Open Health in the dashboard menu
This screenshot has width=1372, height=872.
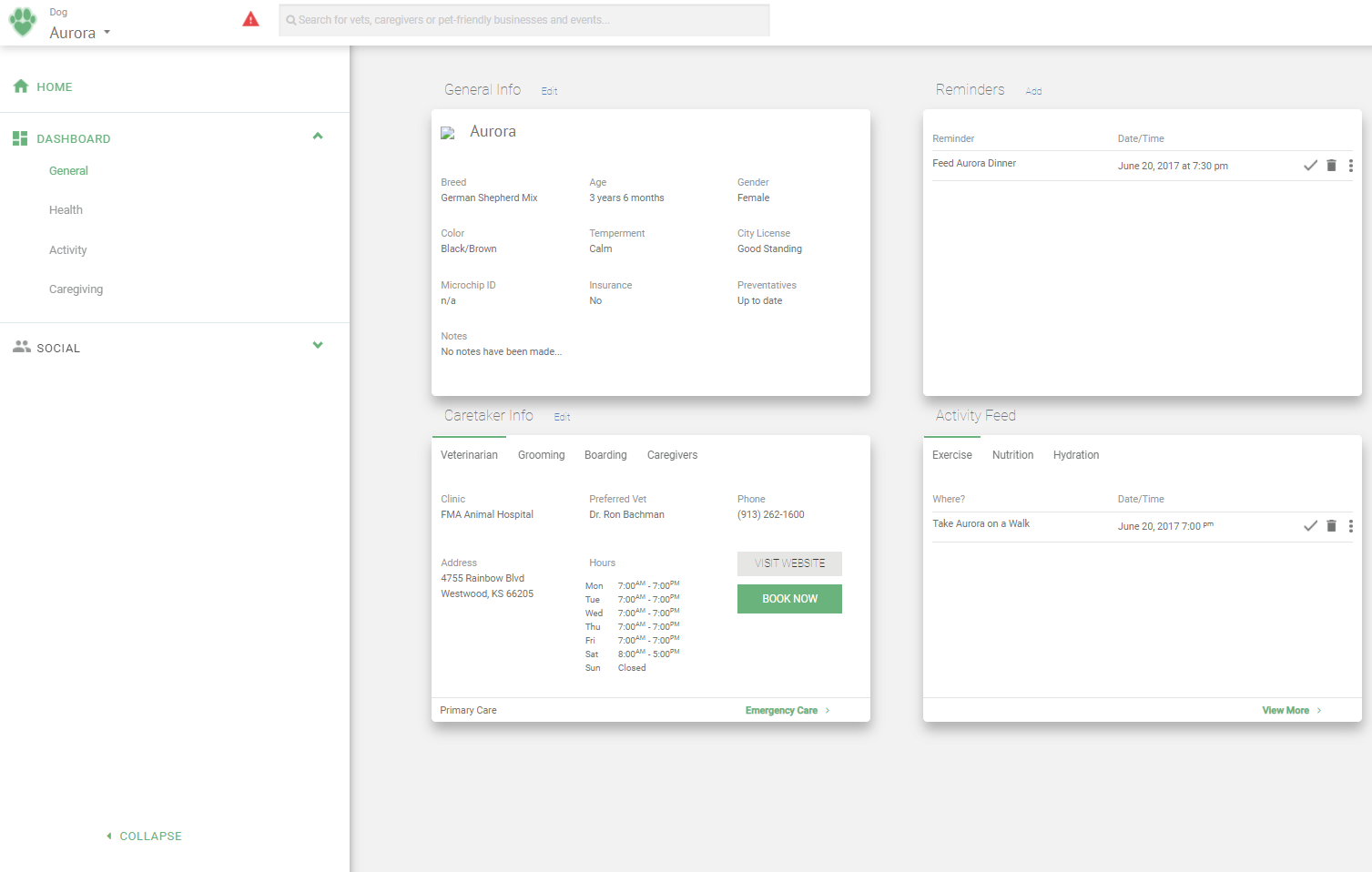click(x=66, y=210)
